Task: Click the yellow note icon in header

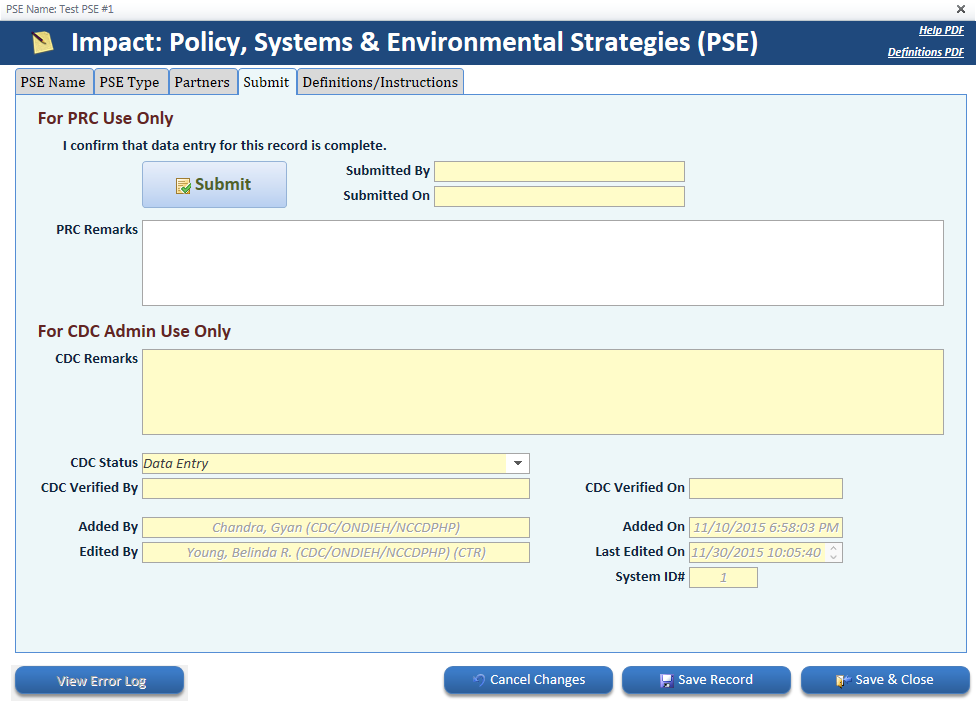Action: tap(43, 42)
